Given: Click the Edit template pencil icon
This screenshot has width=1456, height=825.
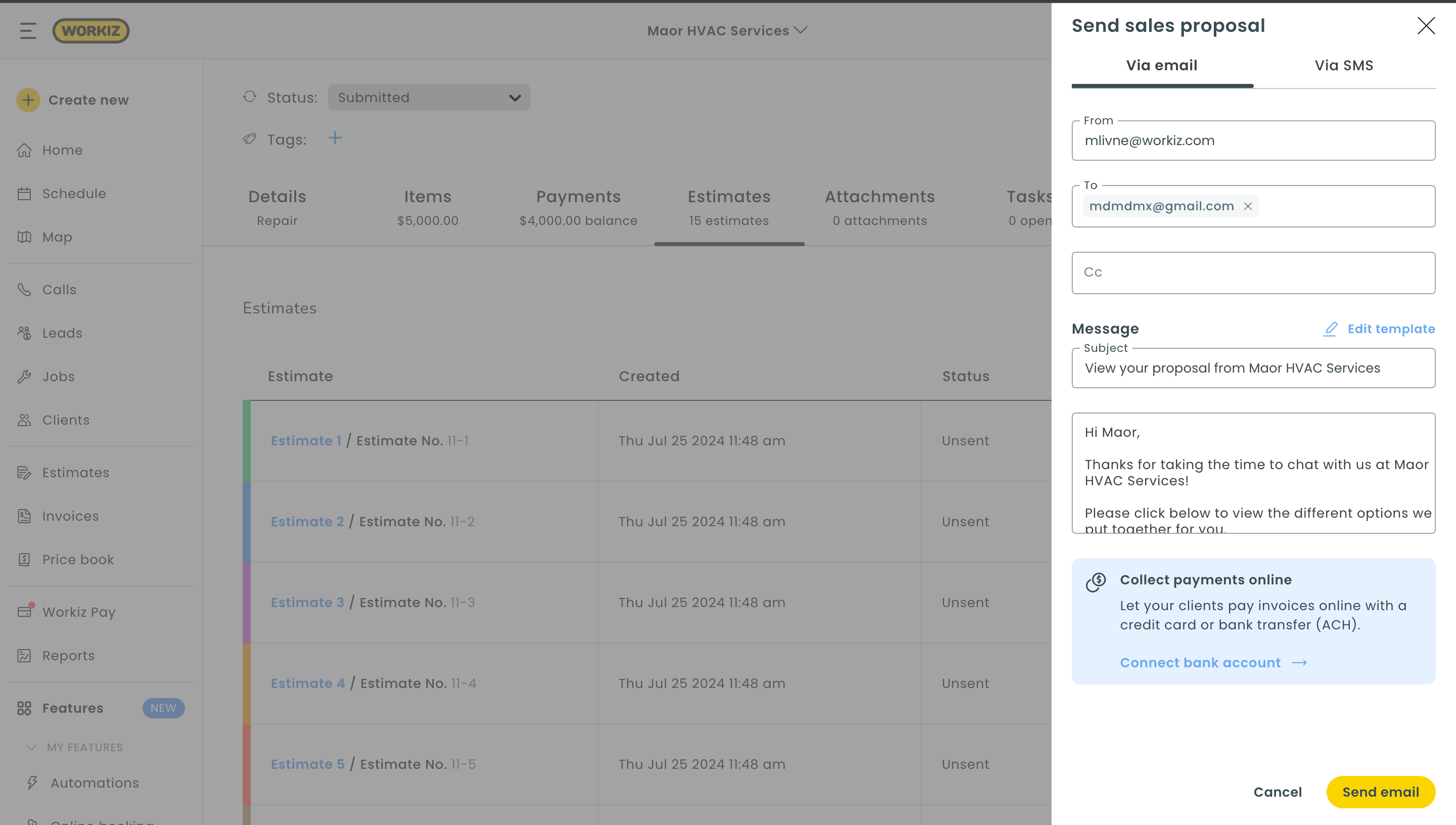Looking at the screenshot, I should (1330, 329).
